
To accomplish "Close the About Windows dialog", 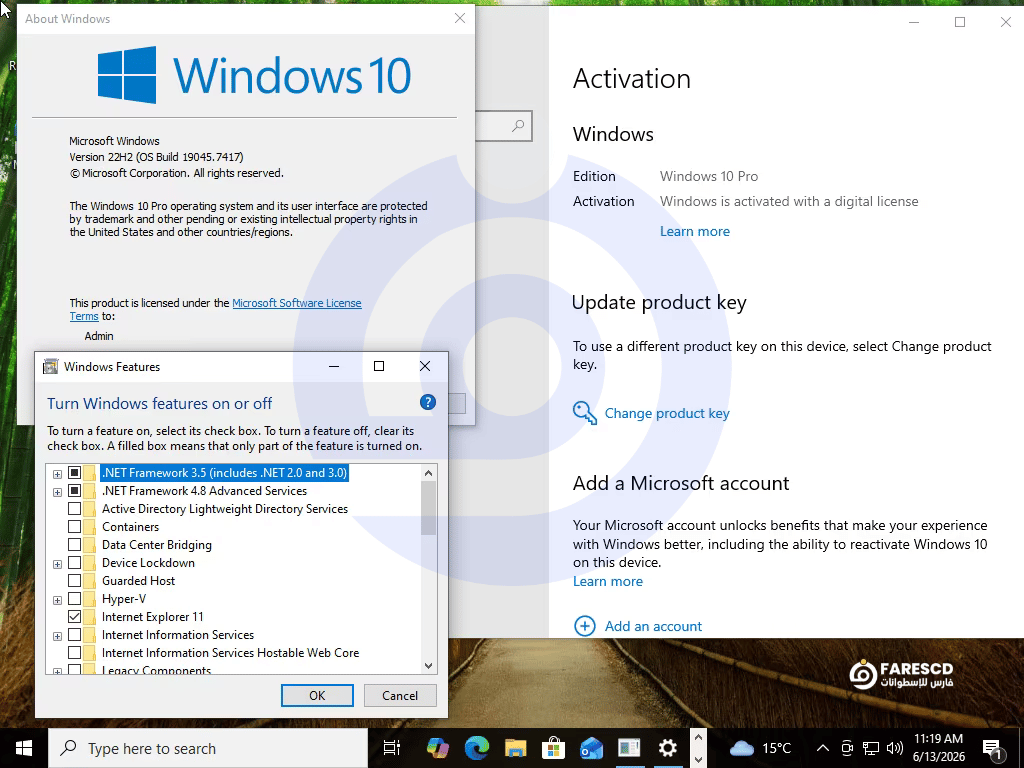I will pyautogui.click(x=460, y=18).
